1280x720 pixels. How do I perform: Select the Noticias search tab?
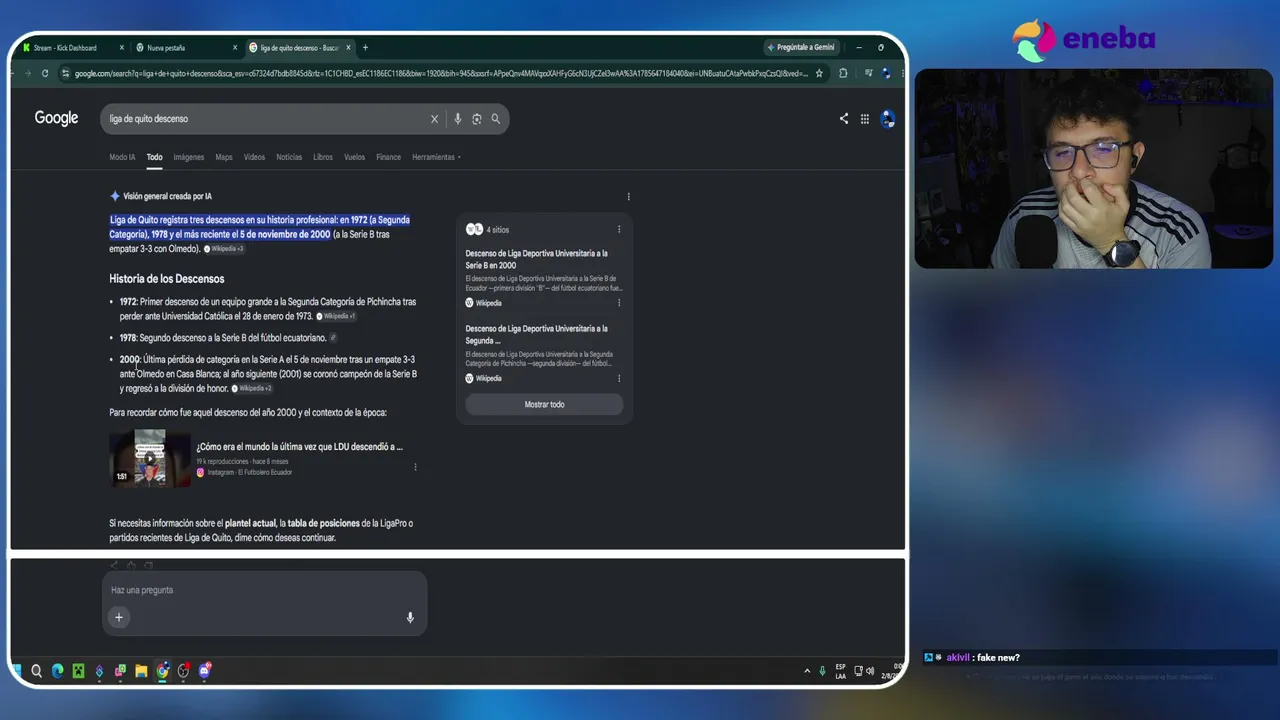pos(289,157)
